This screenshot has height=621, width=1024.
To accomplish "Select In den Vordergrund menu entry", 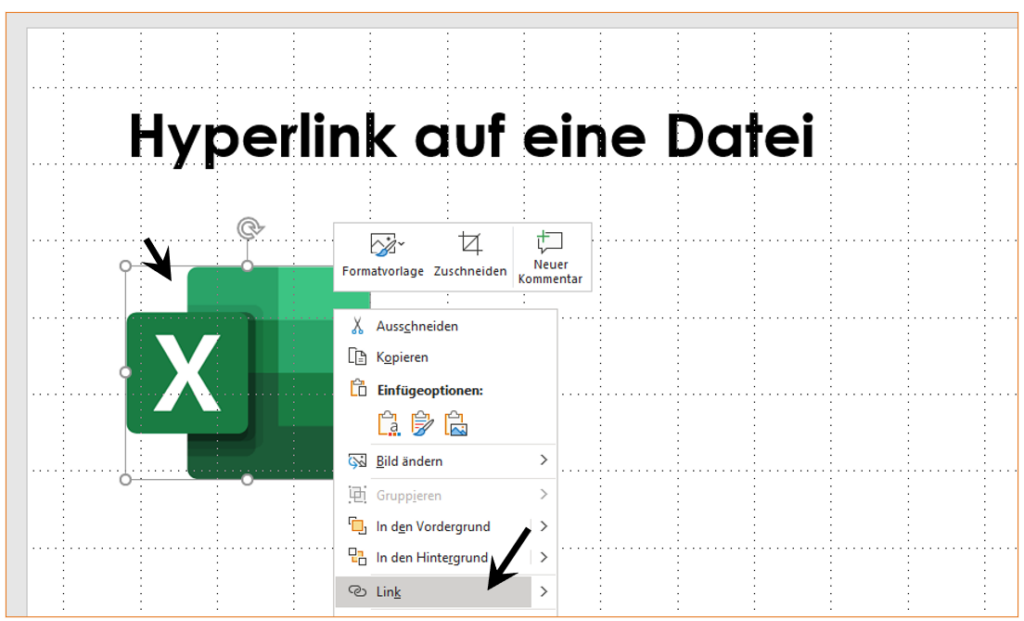I will pos(433,526).
